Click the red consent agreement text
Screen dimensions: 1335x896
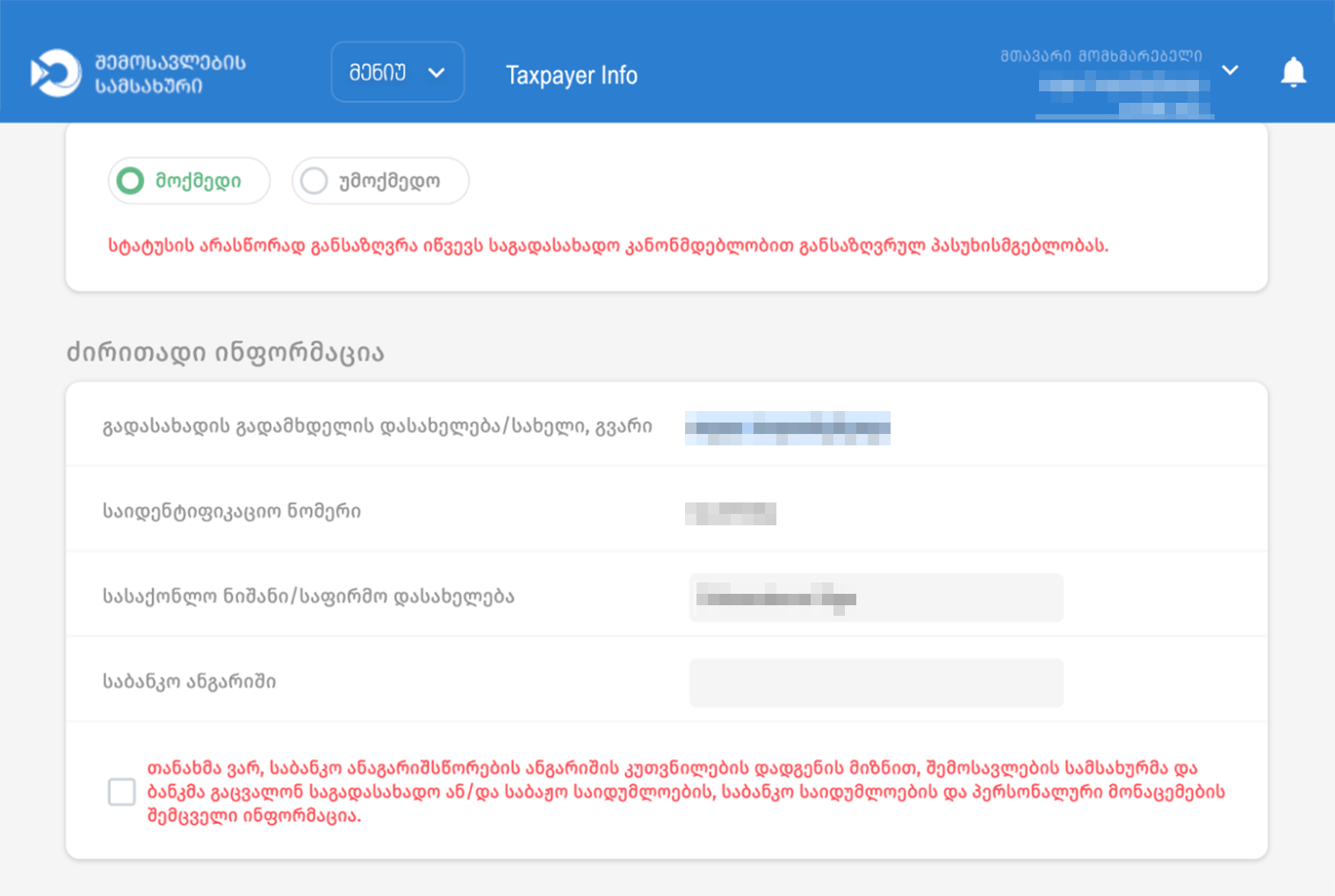click(x=685, y=791)
